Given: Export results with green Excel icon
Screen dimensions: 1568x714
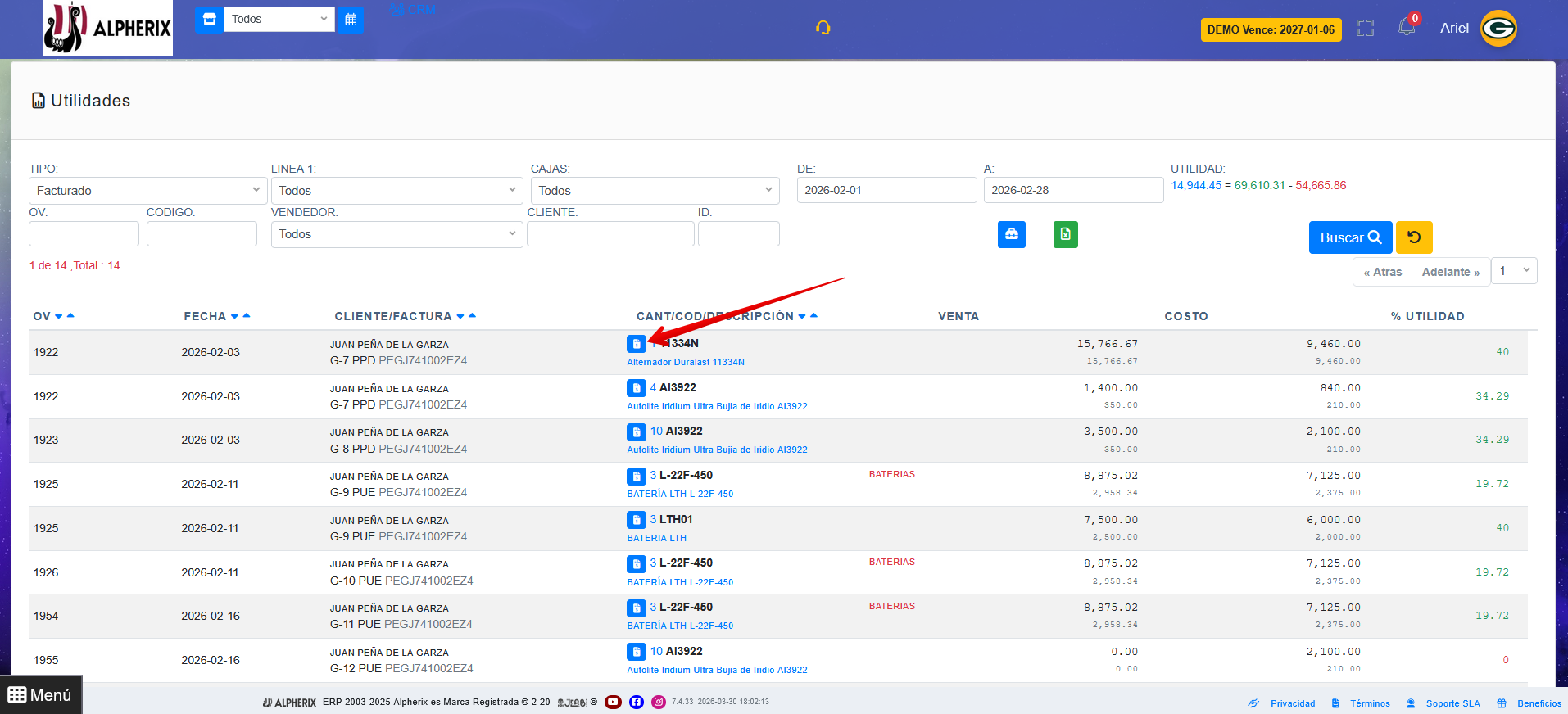Looking at the screenshot, I should coord(1065,235).
